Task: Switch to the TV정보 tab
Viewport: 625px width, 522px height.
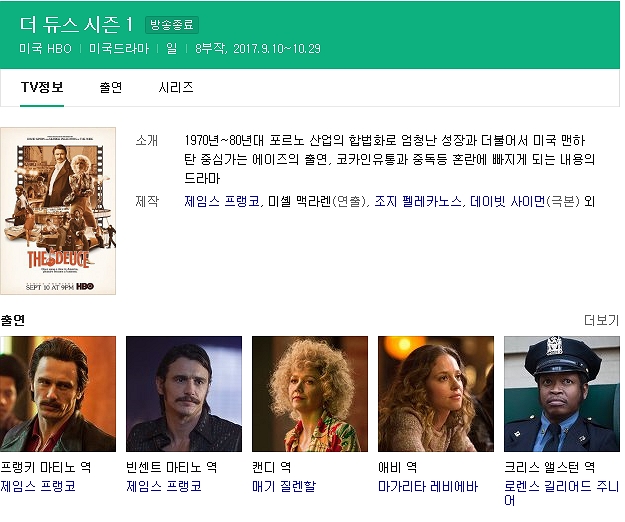Action: 42,87
